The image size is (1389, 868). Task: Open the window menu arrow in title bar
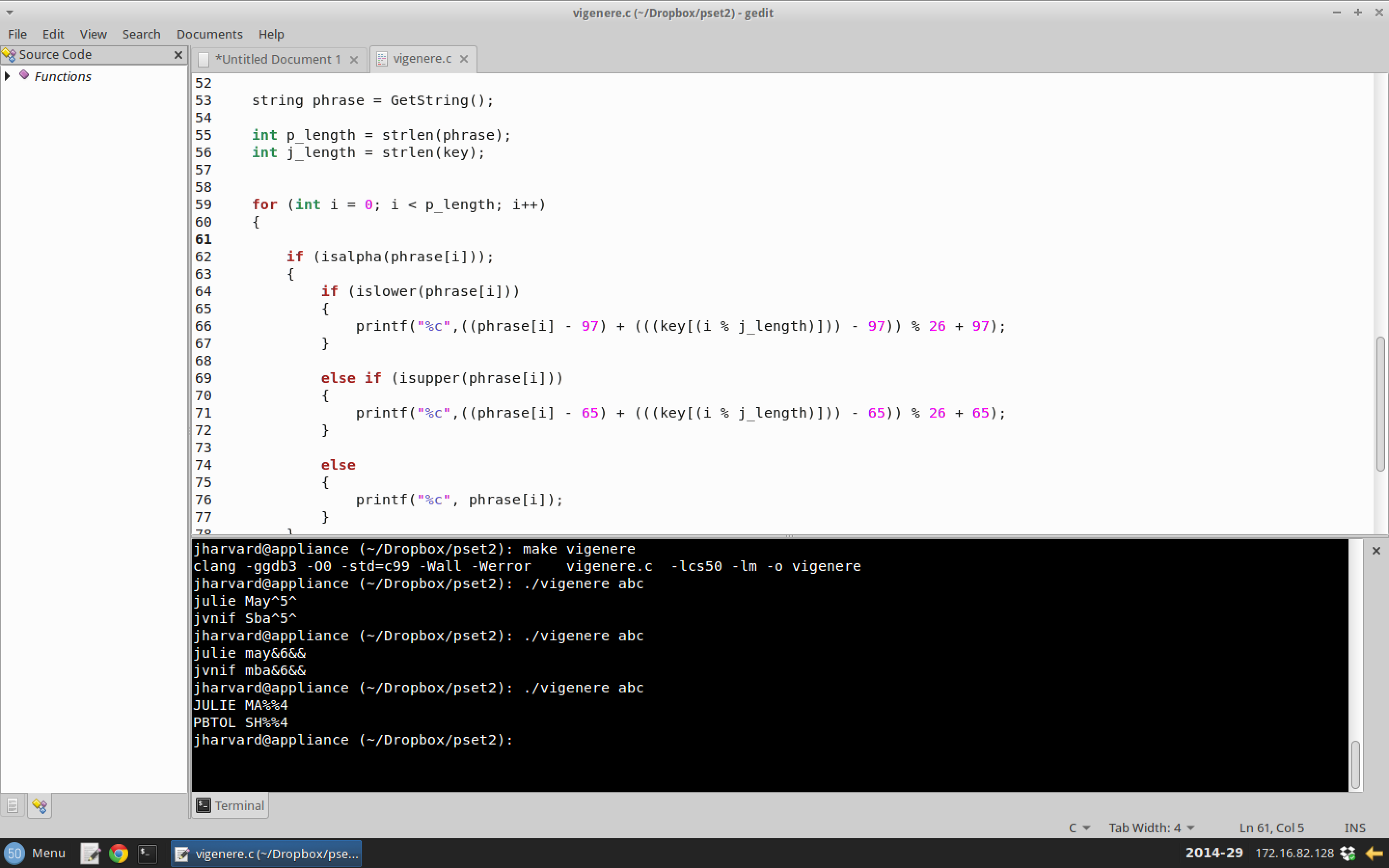coord(10,13)
